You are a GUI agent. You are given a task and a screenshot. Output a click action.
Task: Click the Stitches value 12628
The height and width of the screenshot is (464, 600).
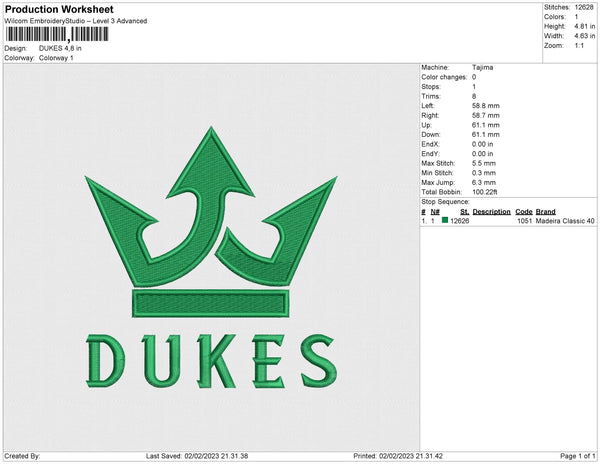point(584,7)
